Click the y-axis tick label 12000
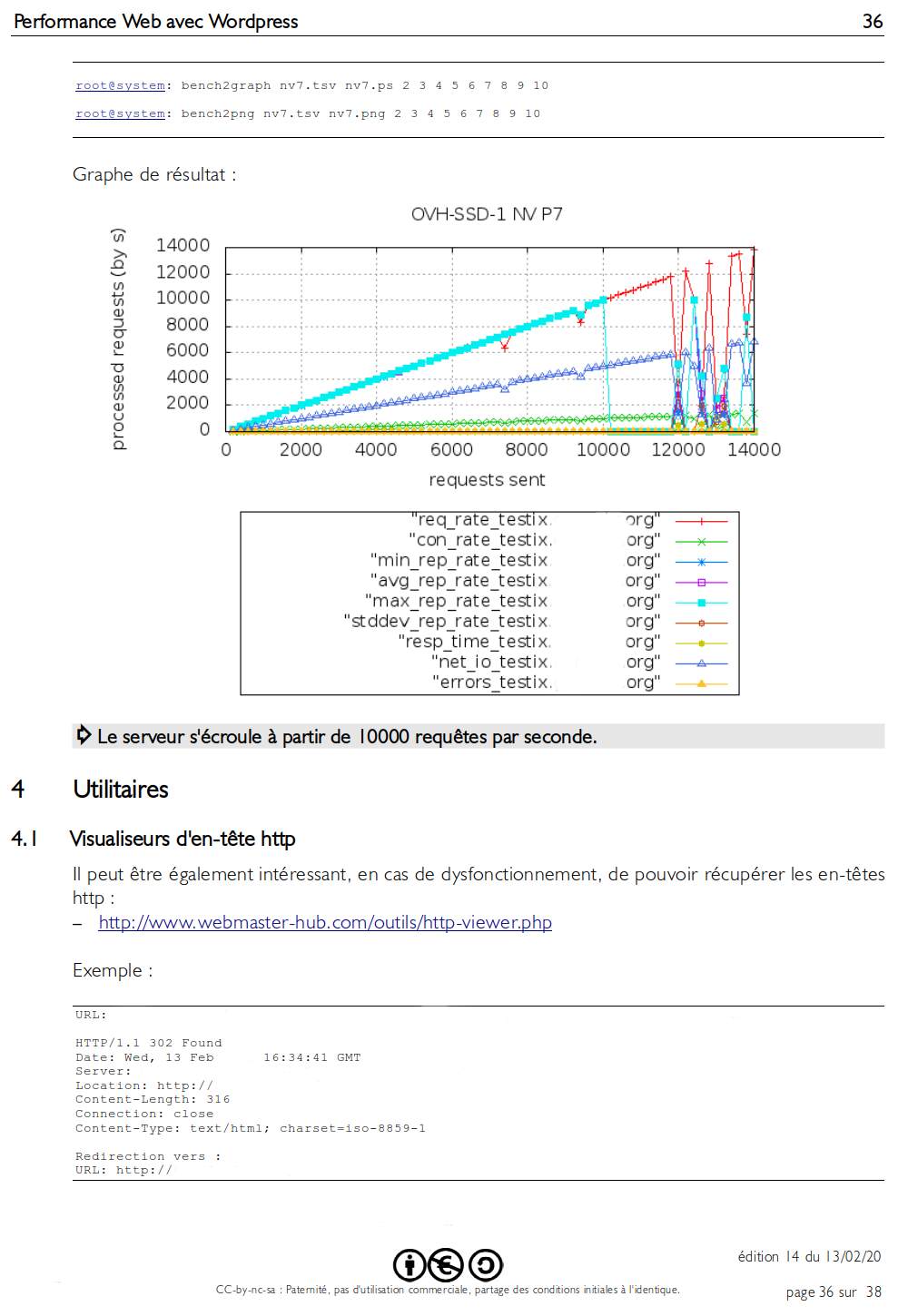 point(183,271)
